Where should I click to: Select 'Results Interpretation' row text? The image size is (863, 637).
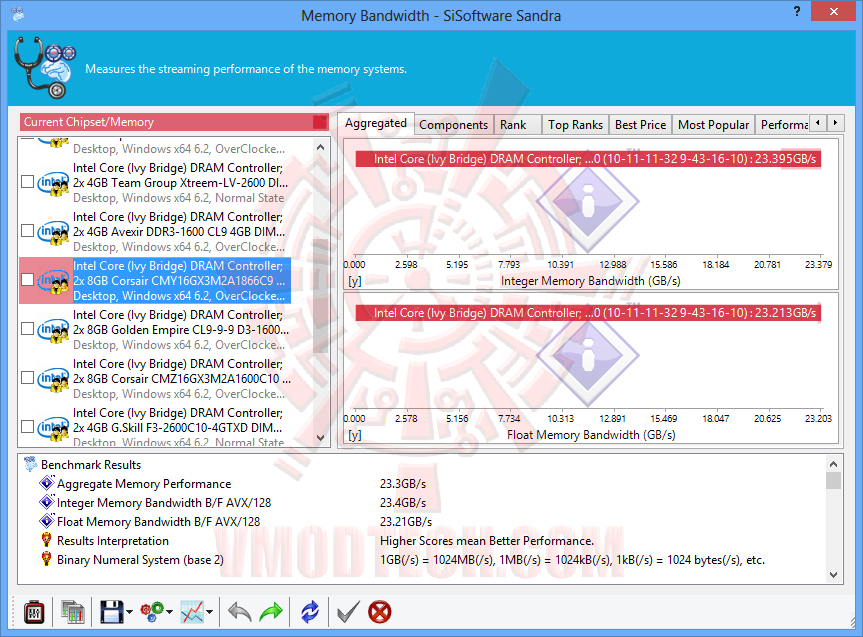113,541
